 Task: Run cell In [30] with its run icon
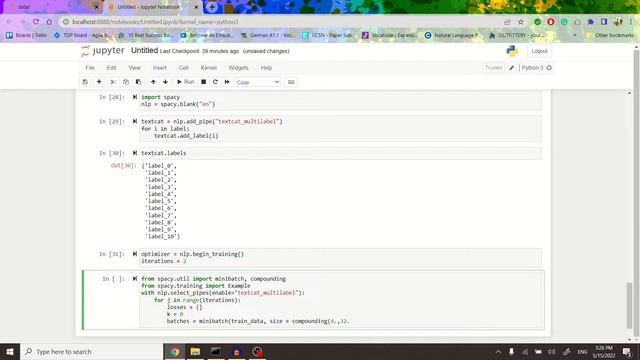pyautogui.click(x=135, y=153)
